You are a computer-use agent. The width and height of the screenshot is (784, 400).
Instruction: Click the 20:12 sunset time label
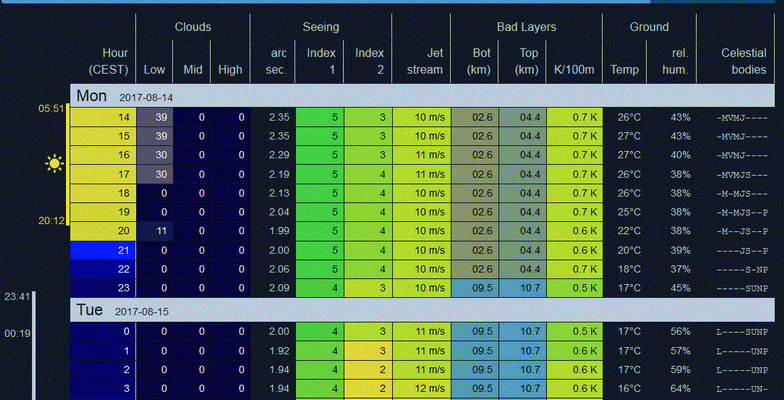coord(52,220)
